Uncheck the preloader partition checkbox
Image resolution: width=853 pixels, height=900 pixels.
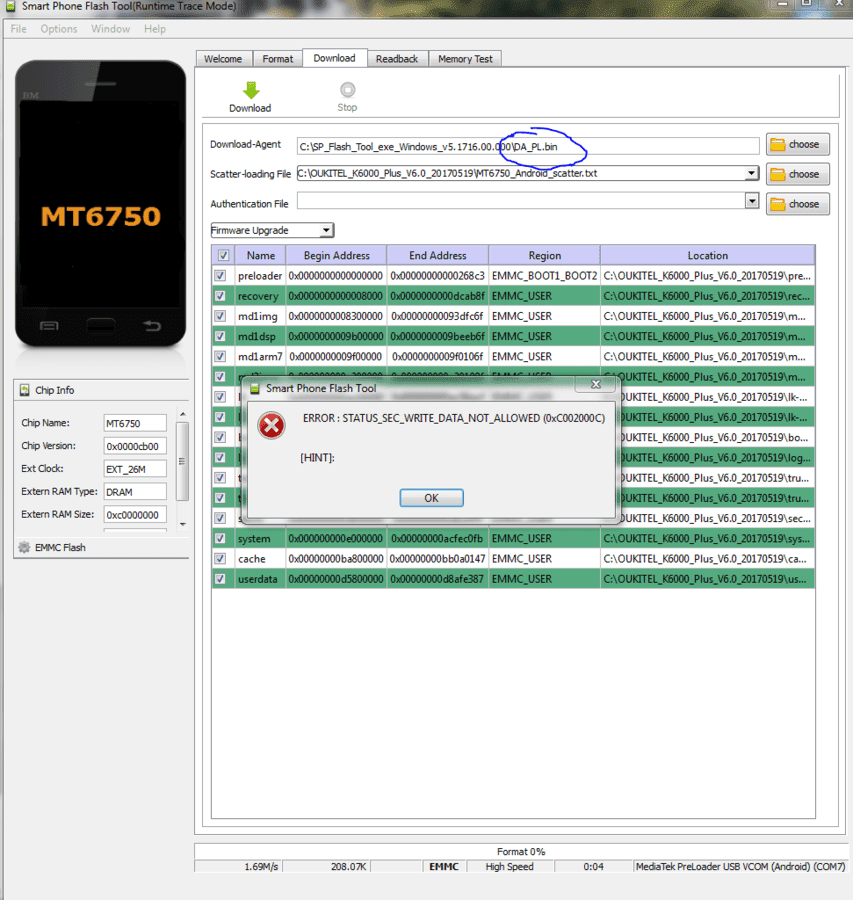click(220, 276)
